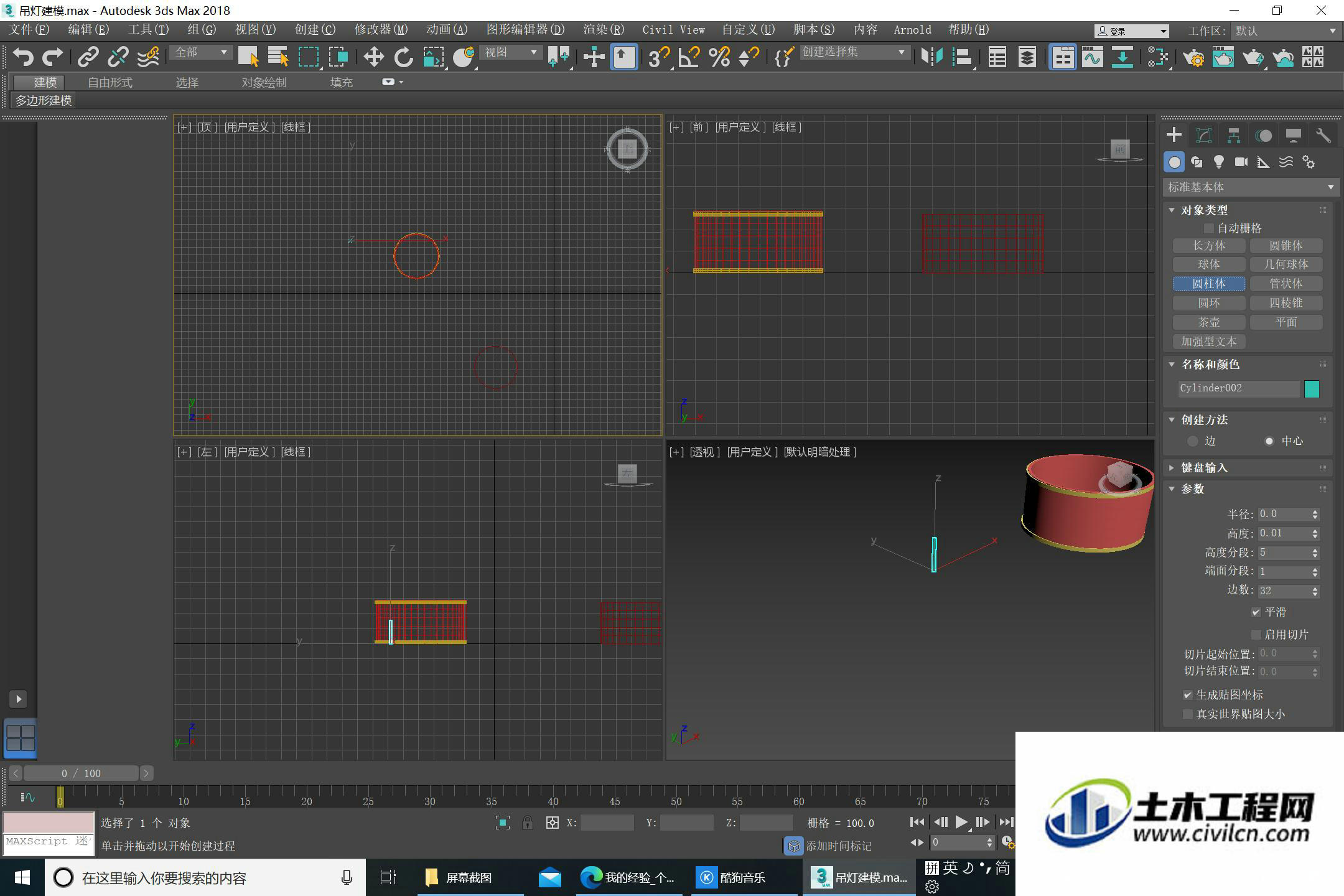Open the Utilities wrench panel tab
1344x896 pixels.
1323,136
